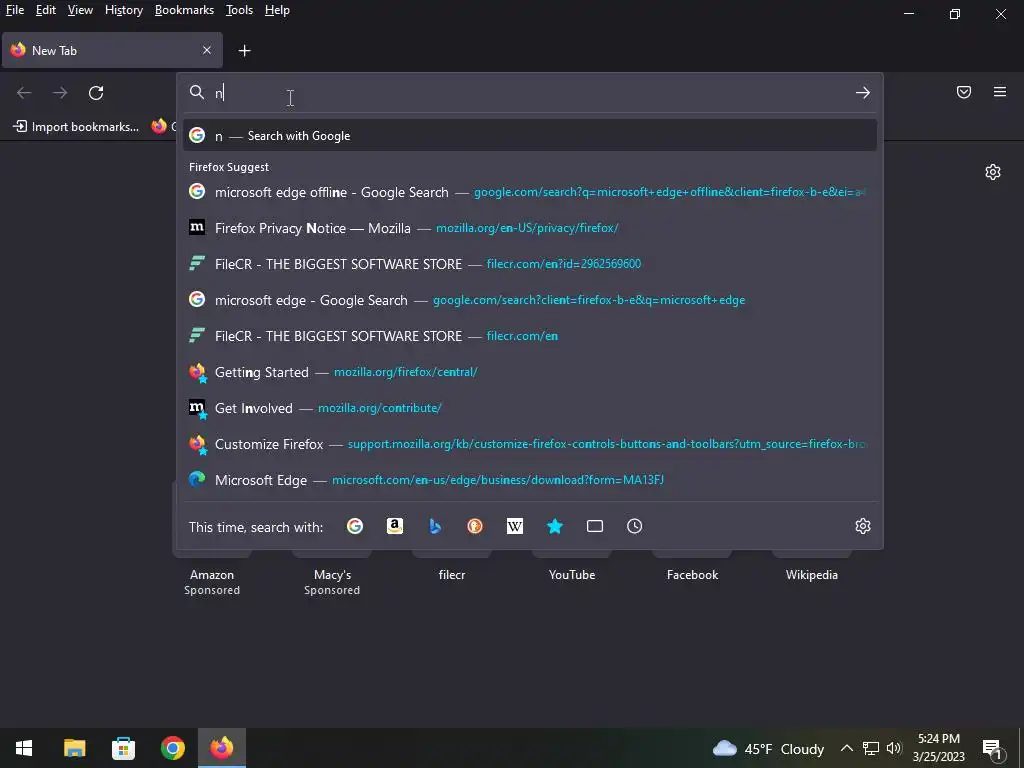Open the Firefox application menu
1024x768 pixels.
click(x=1000, y=92)
